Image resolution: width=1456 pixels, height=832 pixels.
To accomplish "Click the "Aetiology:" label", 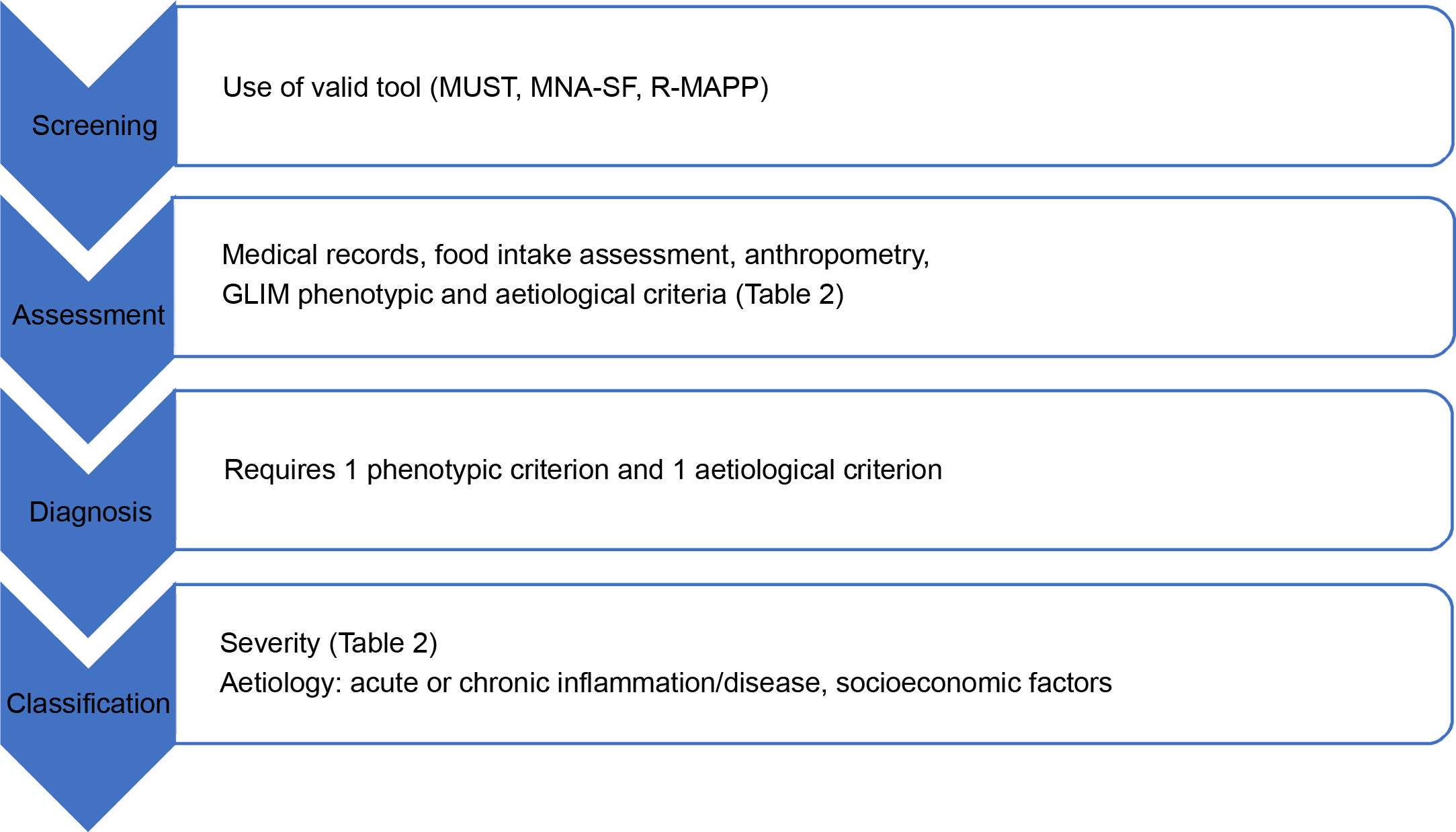I will [281, 683].
